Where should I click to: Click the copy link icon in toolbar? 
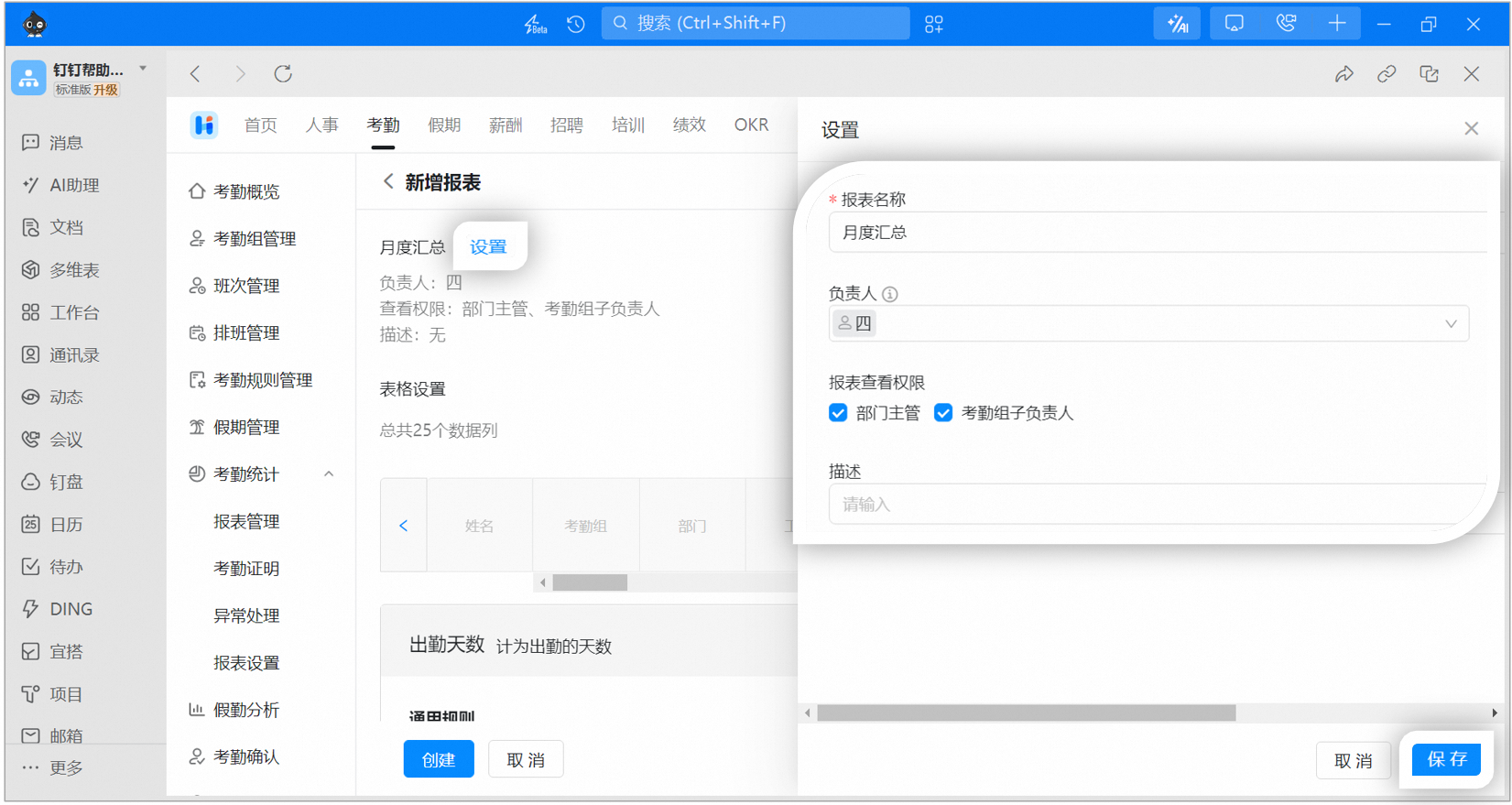(1387, 74)
